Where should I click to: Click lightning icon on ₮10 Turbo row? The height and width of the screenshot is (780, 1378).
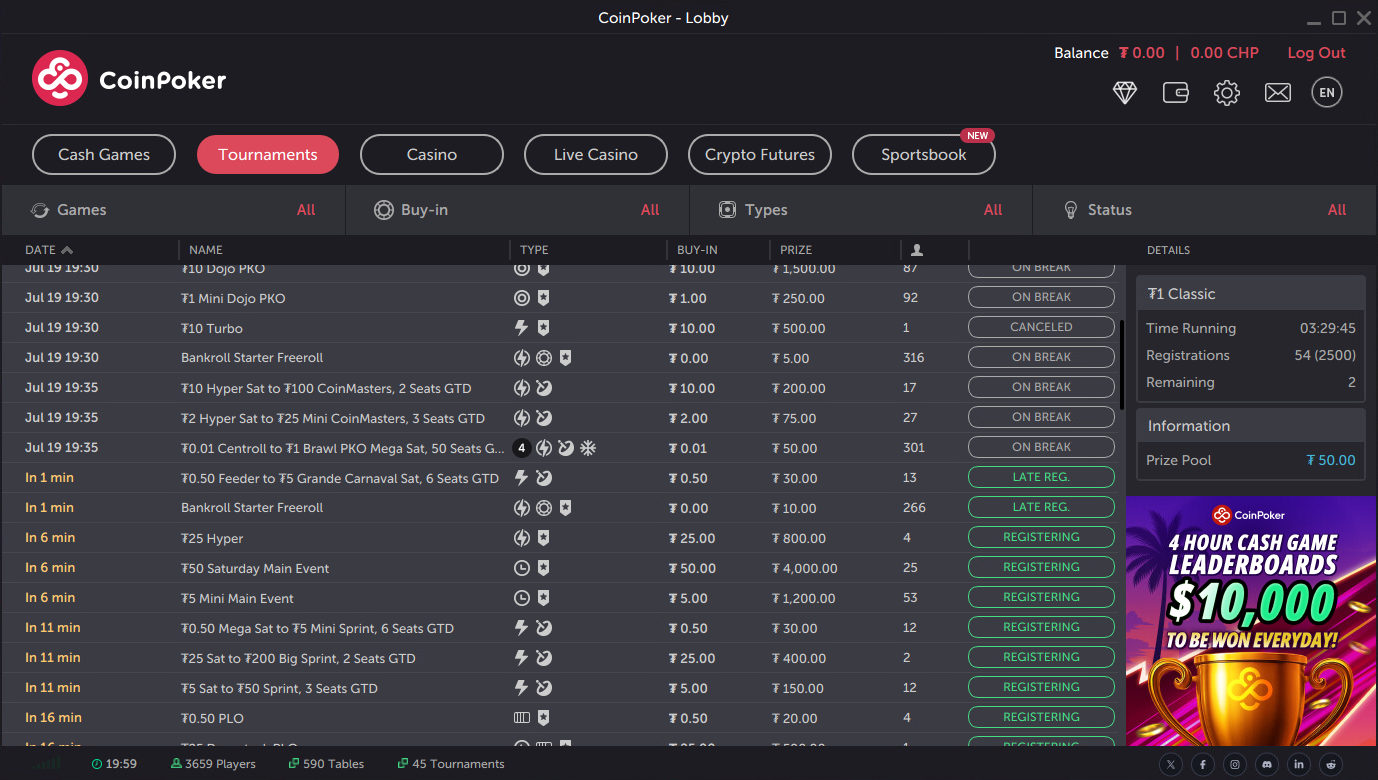tap(521, 328)
